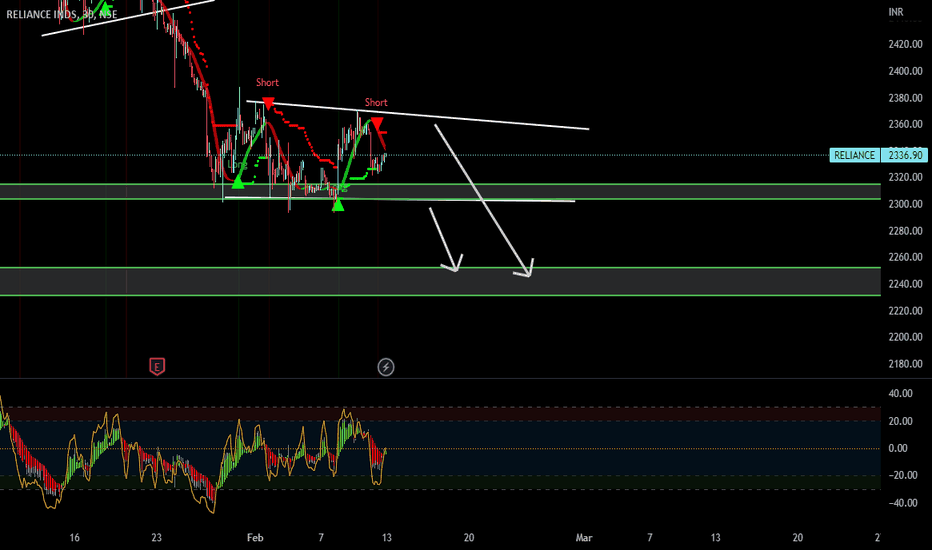
Task: Click the '16' date axis label
Action: coord(74,538)
